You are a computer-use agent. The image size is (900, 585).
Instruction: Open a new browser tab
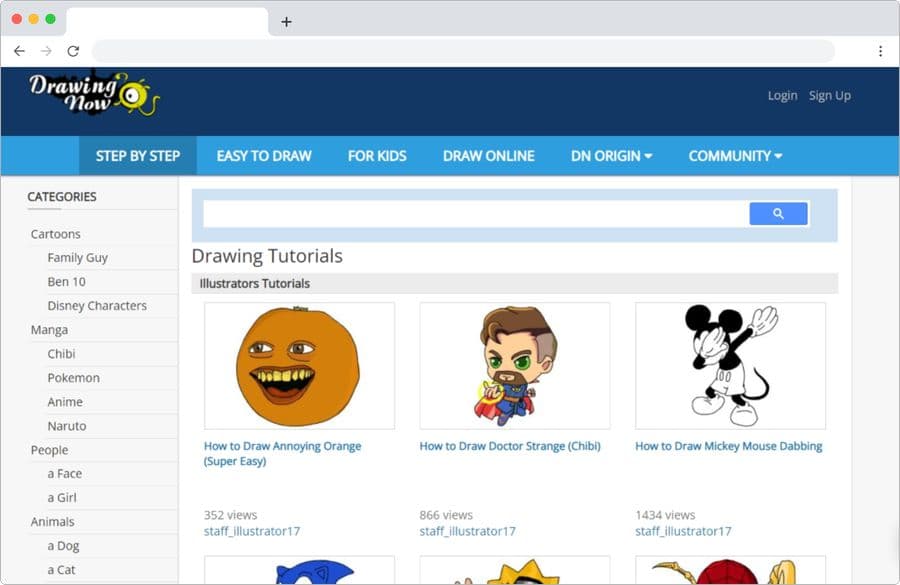coord(286,22)
